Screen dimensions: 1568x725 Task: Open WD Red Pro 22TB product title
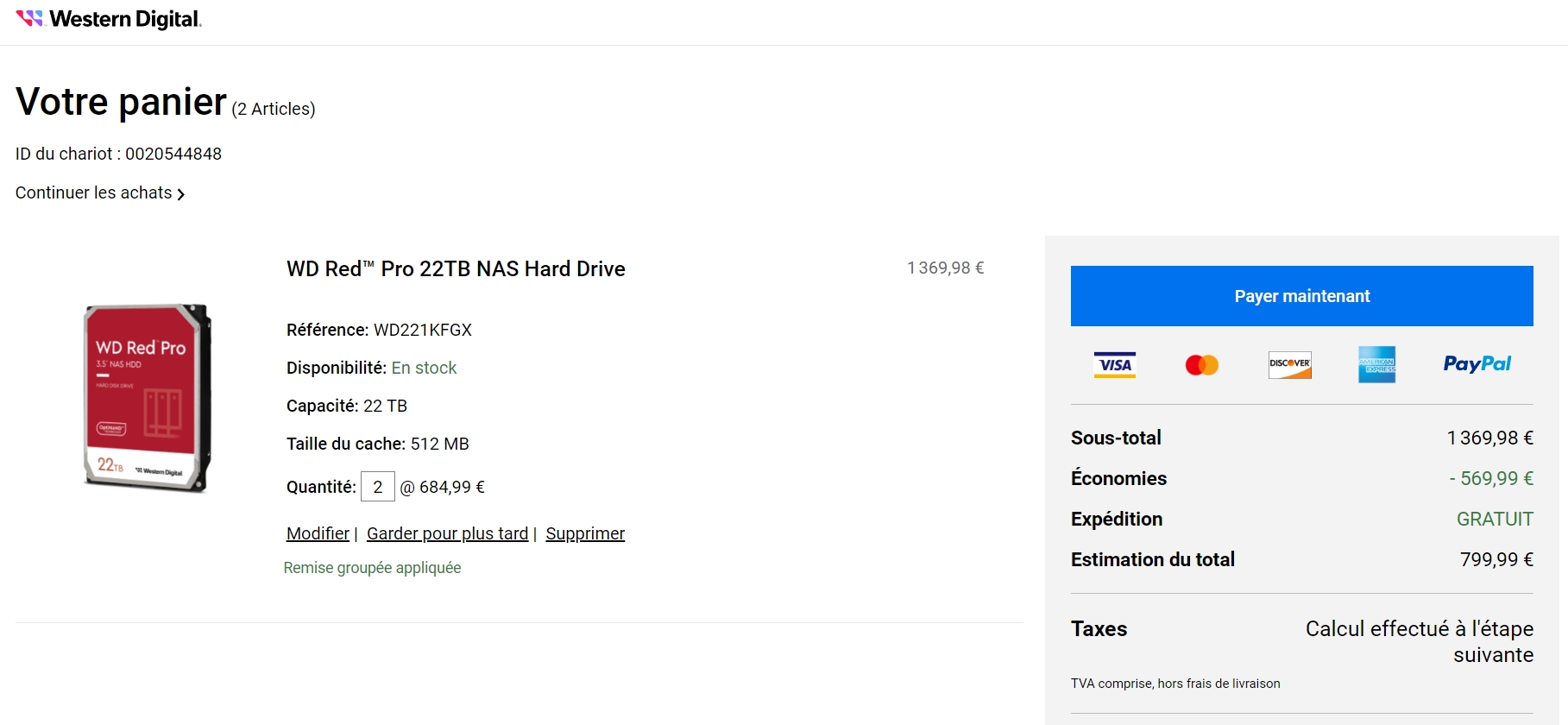point(456,269)
